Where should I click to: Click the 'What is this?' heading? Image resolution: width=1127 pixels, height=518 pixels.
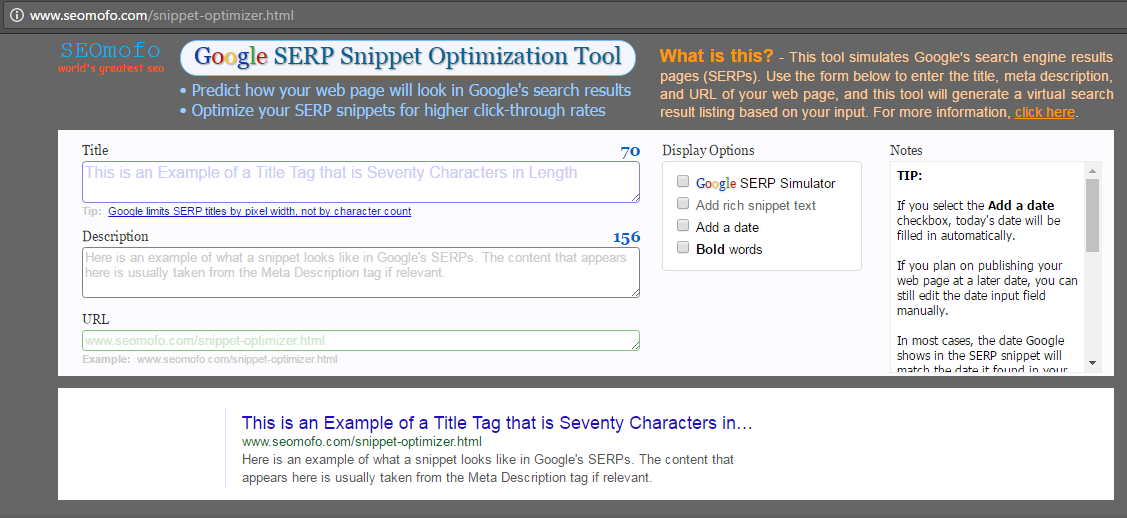pos(717,55)
